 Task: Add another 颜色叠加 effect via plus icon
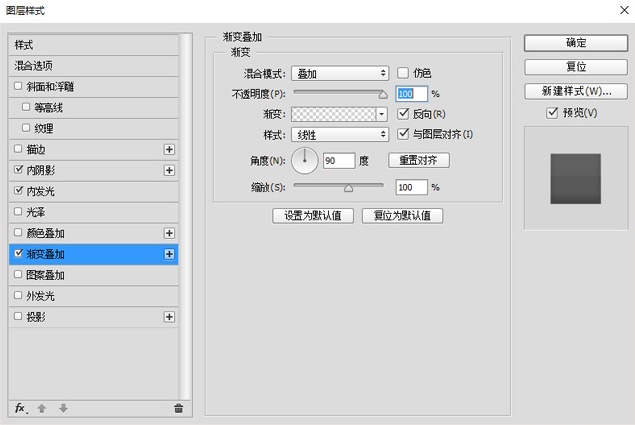[169, 233]
